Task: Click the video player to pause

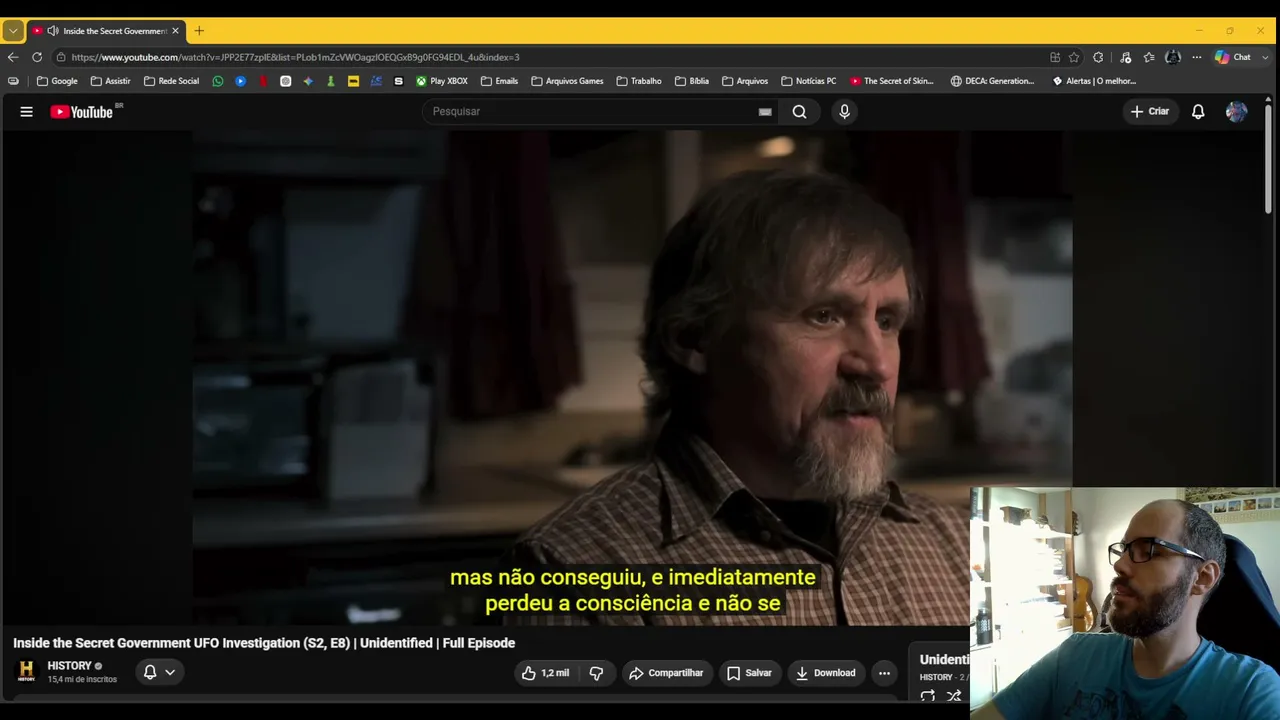Action: [x=632, y=378]
